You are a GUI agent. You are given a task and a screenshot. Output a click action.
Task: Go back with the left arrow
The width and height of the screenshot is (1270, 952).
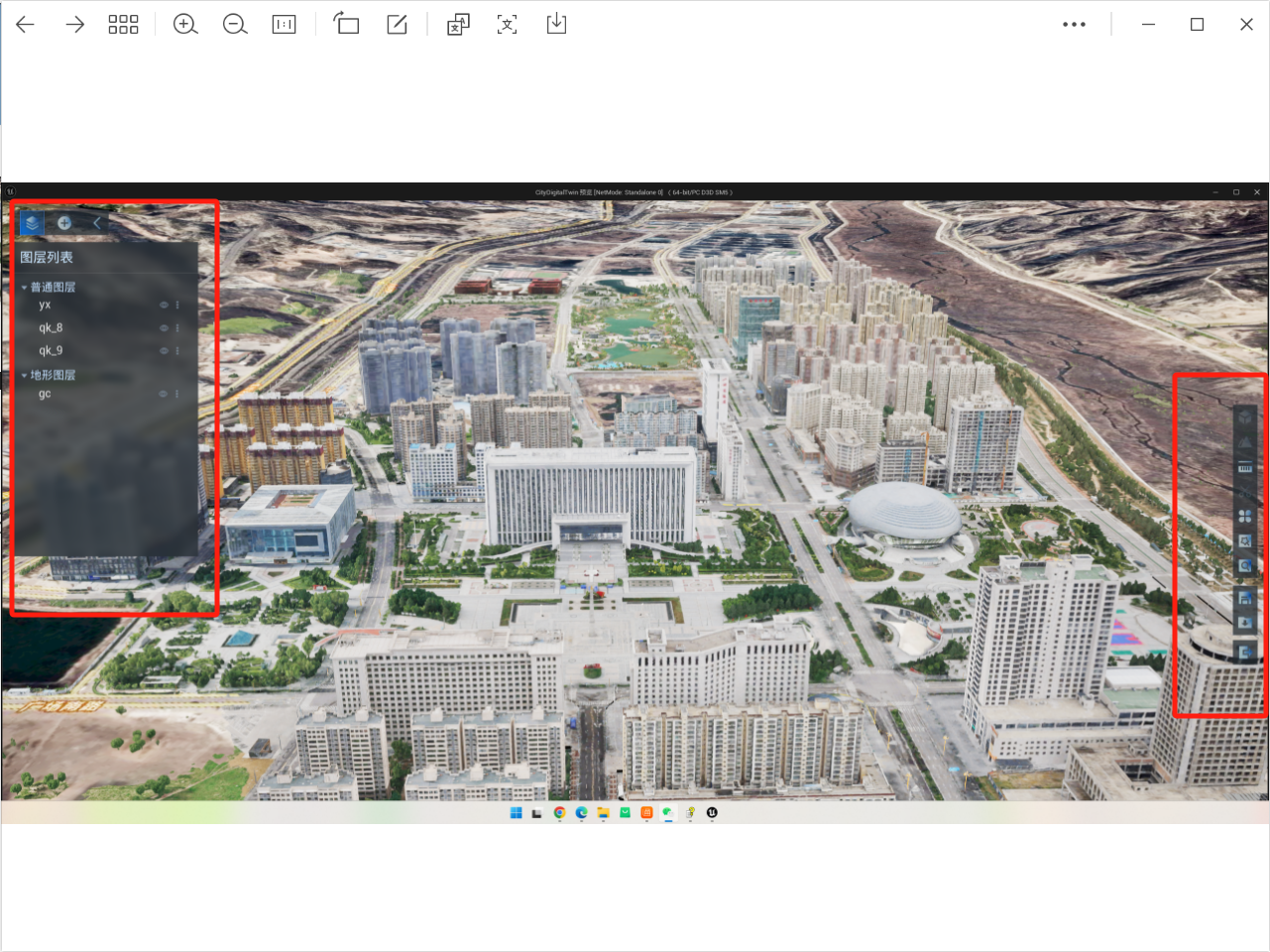coord(26,25)
